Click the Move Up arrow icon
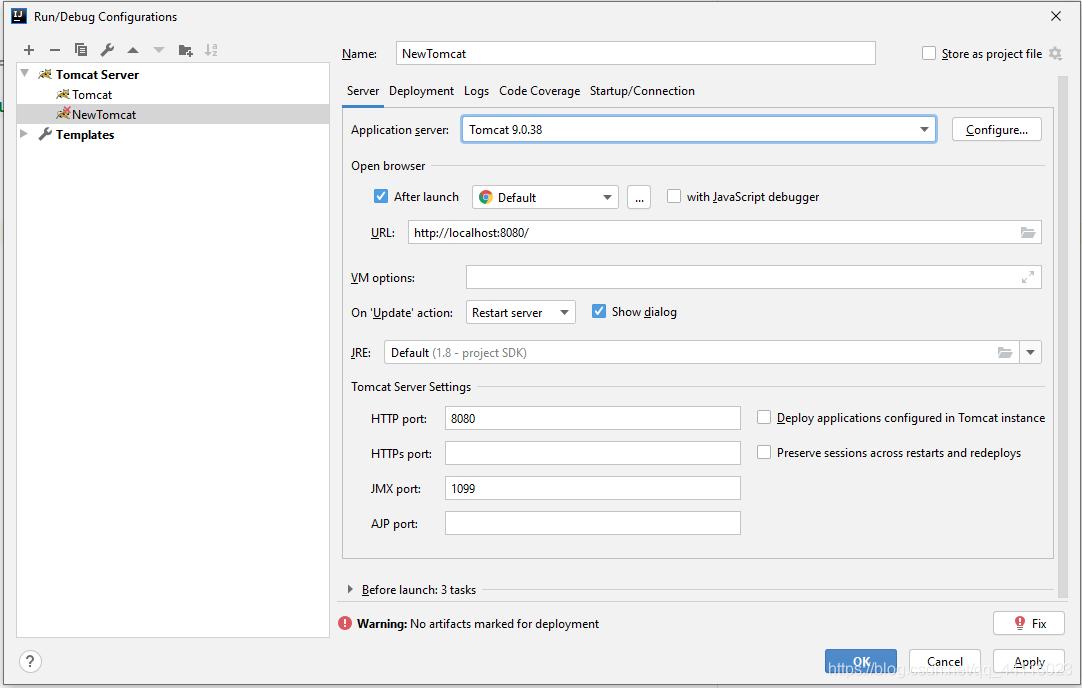Screen dimensions: 1082x688 point(133,50)
